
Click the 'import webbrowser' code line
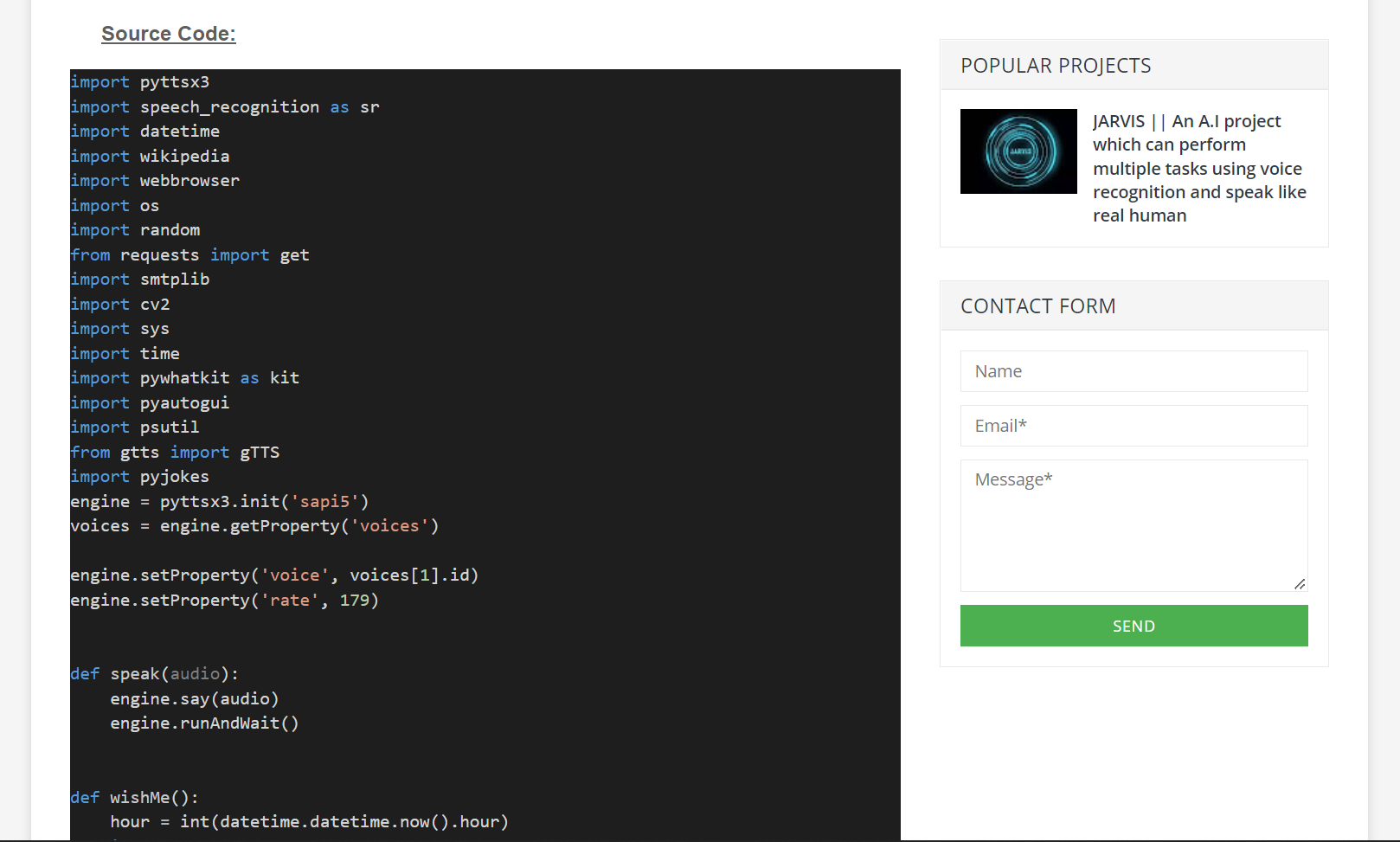[x=155, y=181]
